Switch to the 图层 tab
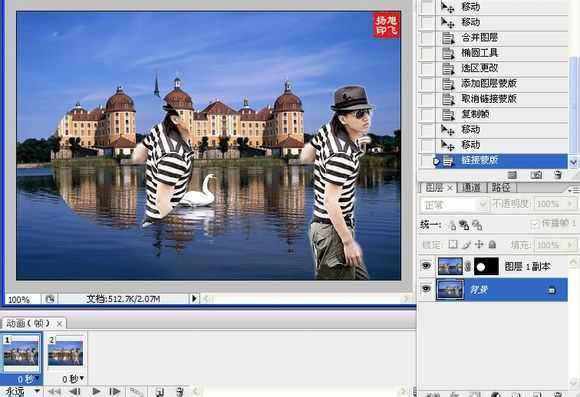 [x=434, y=188]
